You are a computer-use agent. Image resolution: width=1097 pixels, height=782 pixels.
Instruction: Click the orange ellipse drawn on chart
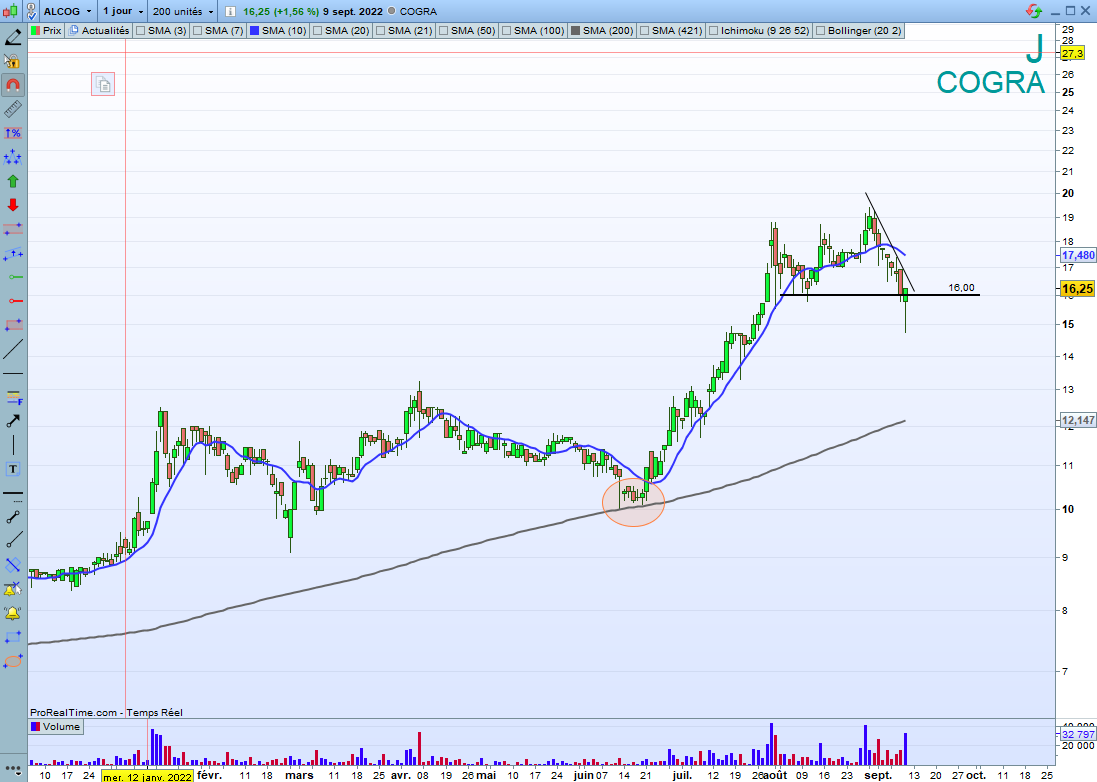click(x=633, y=502)
